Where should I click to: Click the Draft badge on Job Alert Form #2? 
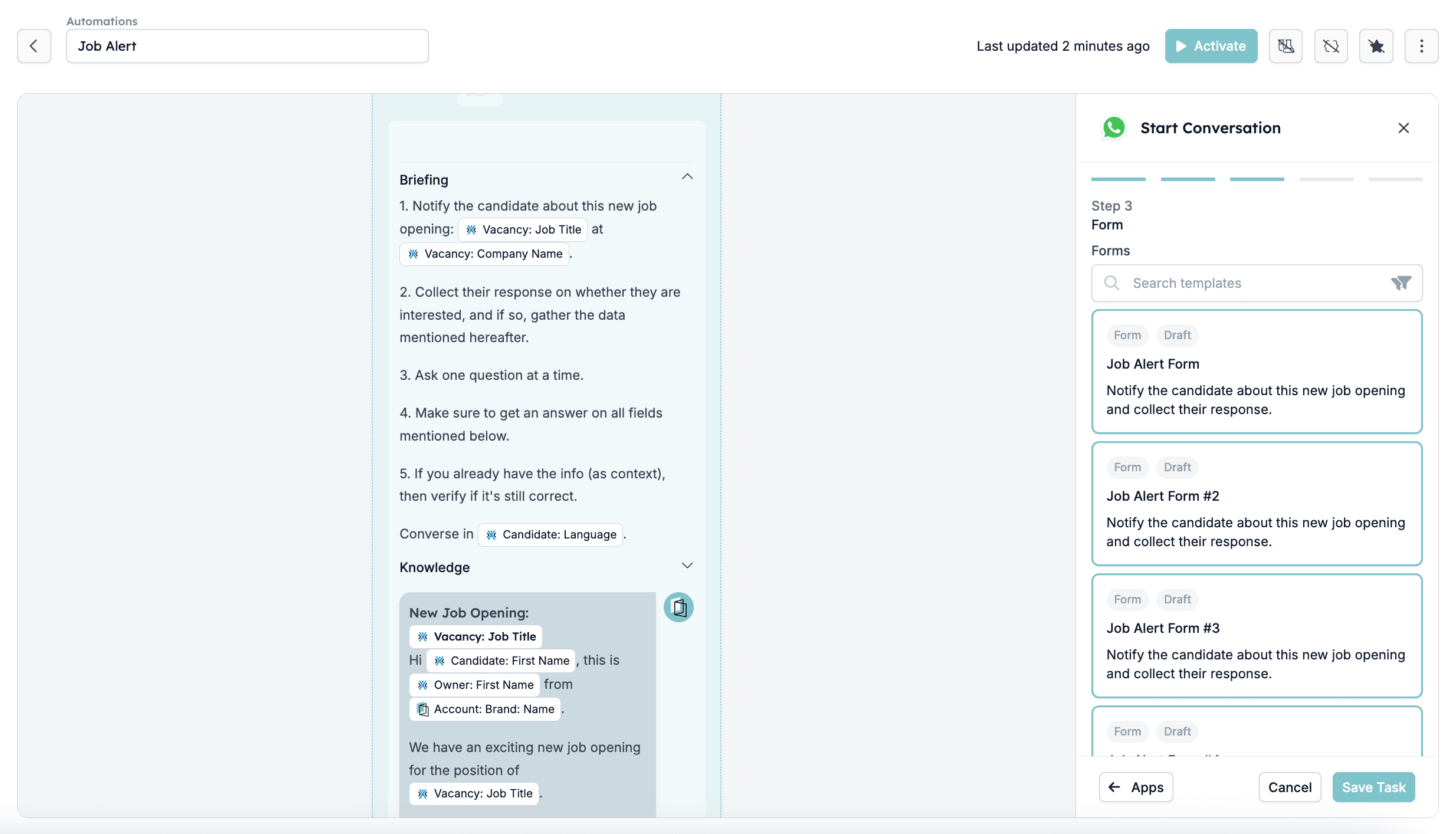[1177, 467]
